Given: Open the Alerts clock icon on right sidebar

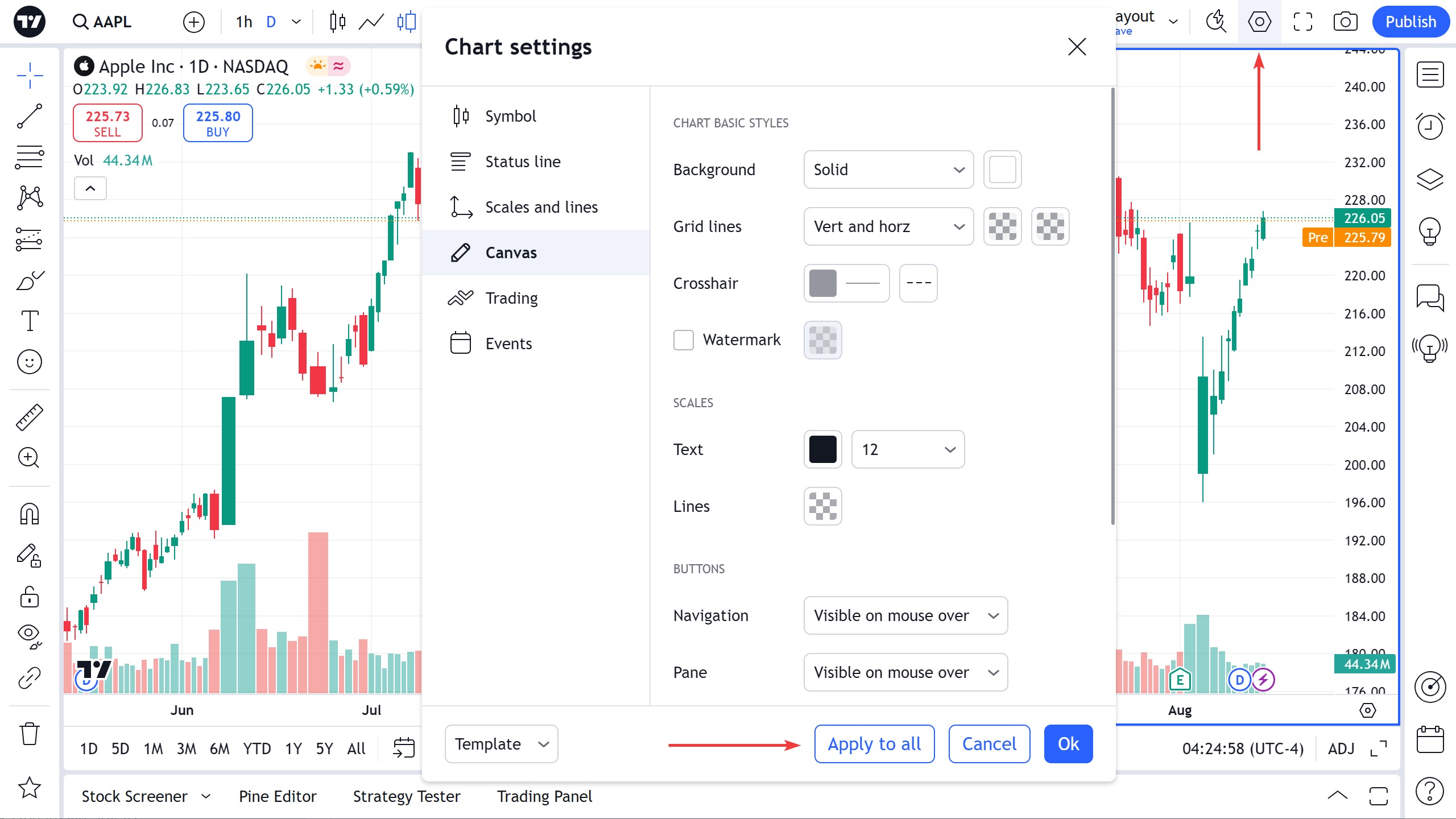Looking at the screenshot, I should click(1430, 126).
